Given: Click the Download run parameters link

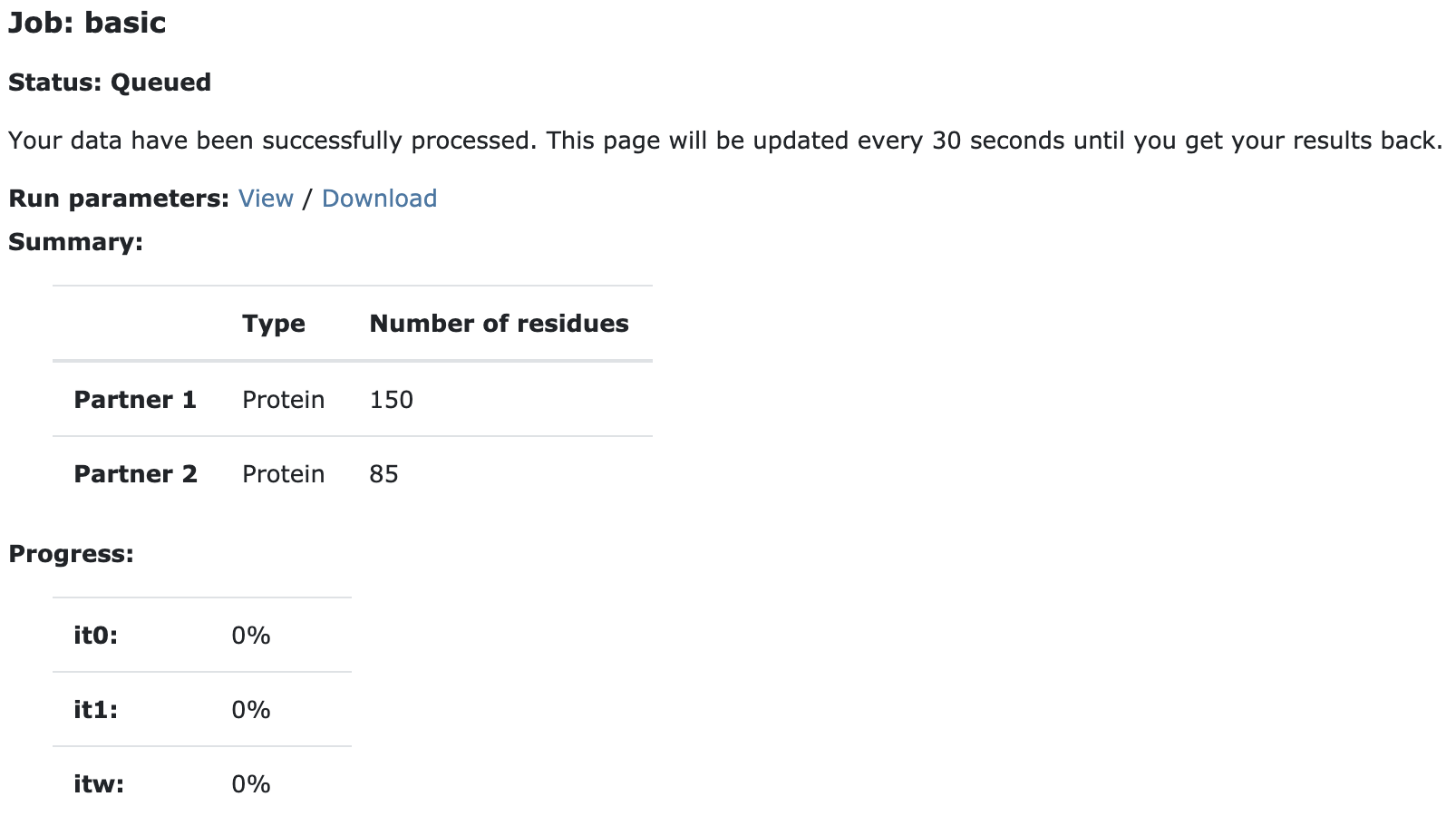Looking at the screenshot, I should pyautogui.click(x=379, y=199).
